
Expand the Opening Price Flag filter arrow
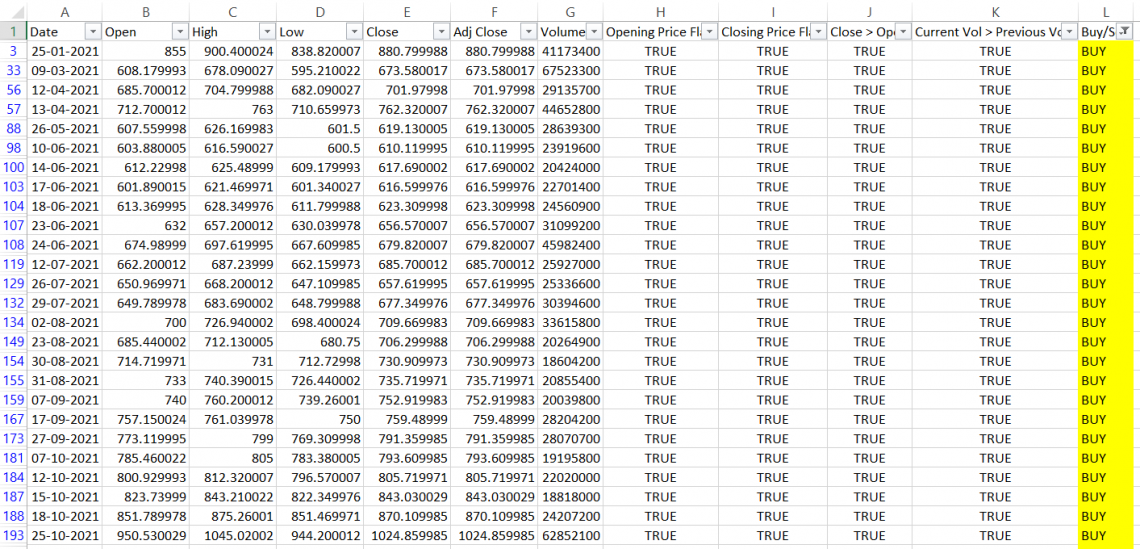click(x=708, y=32)
